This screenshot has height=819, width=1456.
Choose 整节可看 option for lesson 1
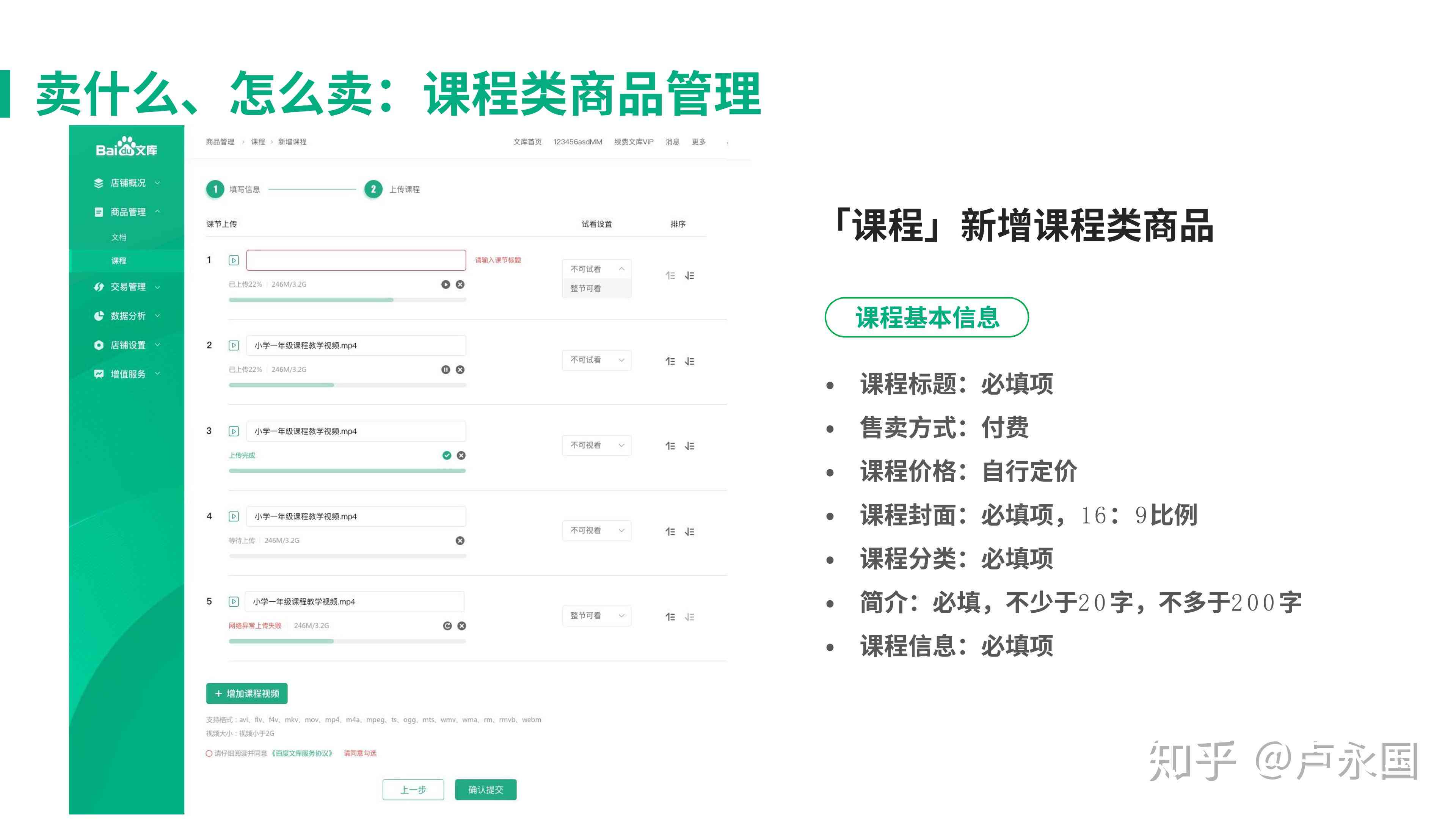pyautogui.click(x=597, y=288)
